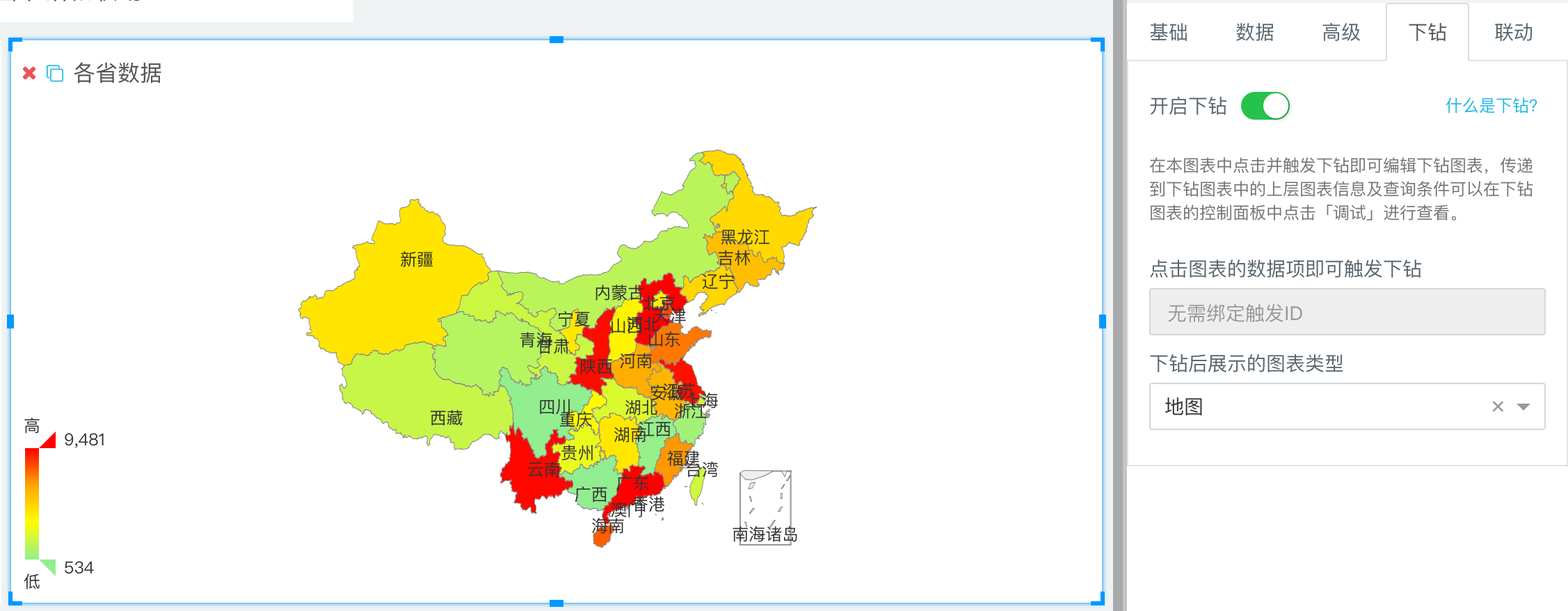Switch to the 基础 tab
1568x611 pixels.
(x=1169, y=32)
